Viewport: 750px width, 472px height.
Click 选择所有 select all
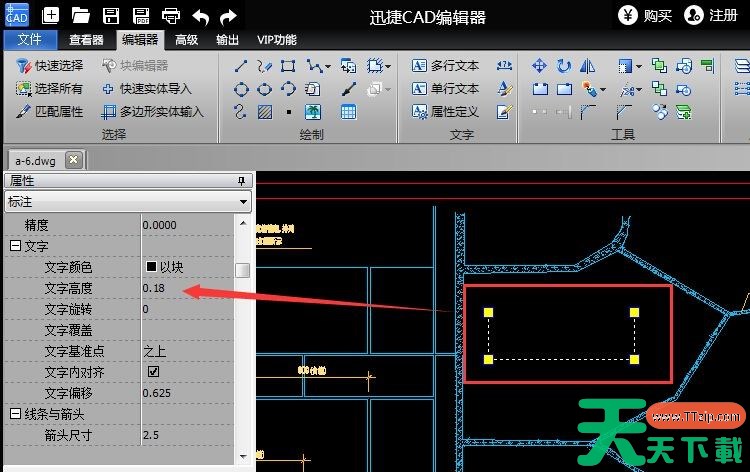point(49,88)
